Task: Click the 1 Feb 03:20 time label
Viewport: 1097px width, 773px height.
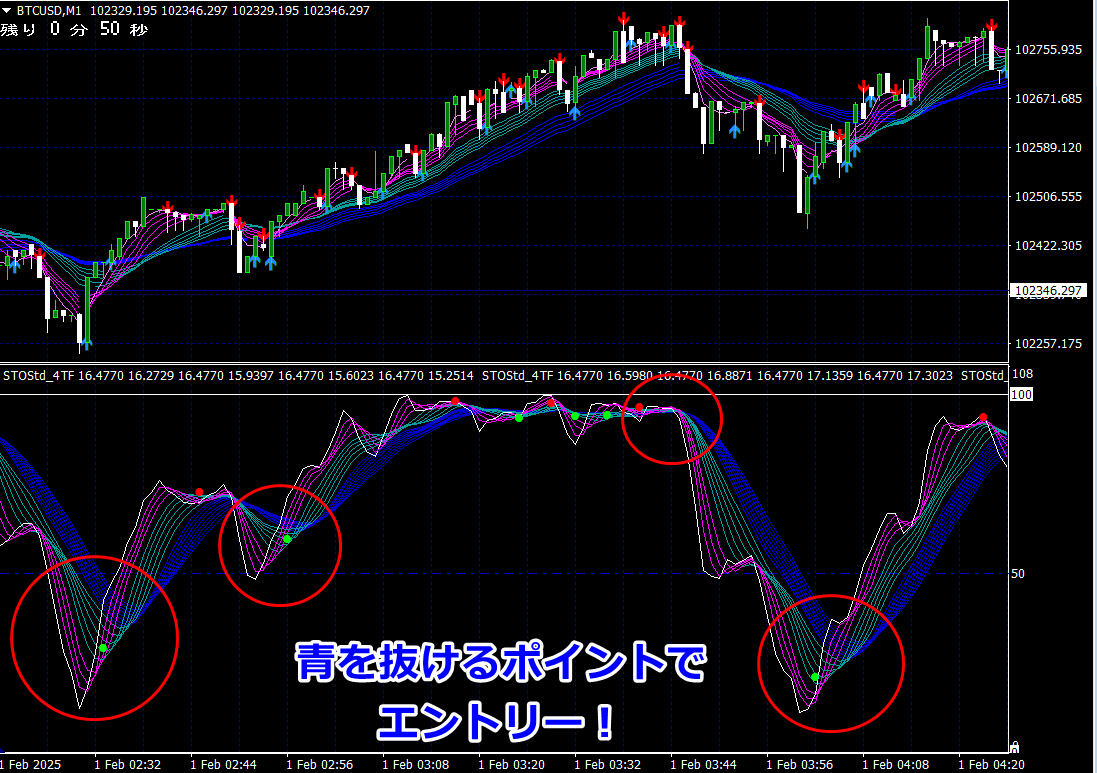Action: tap(511, 765)
